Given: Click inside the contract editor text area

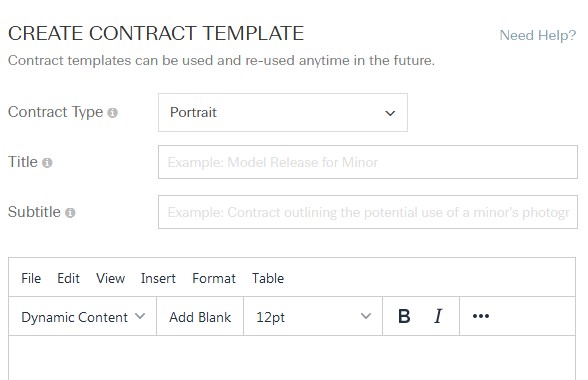Looking at the screenshot, I should pyautogui.click(x=292, y=357).
